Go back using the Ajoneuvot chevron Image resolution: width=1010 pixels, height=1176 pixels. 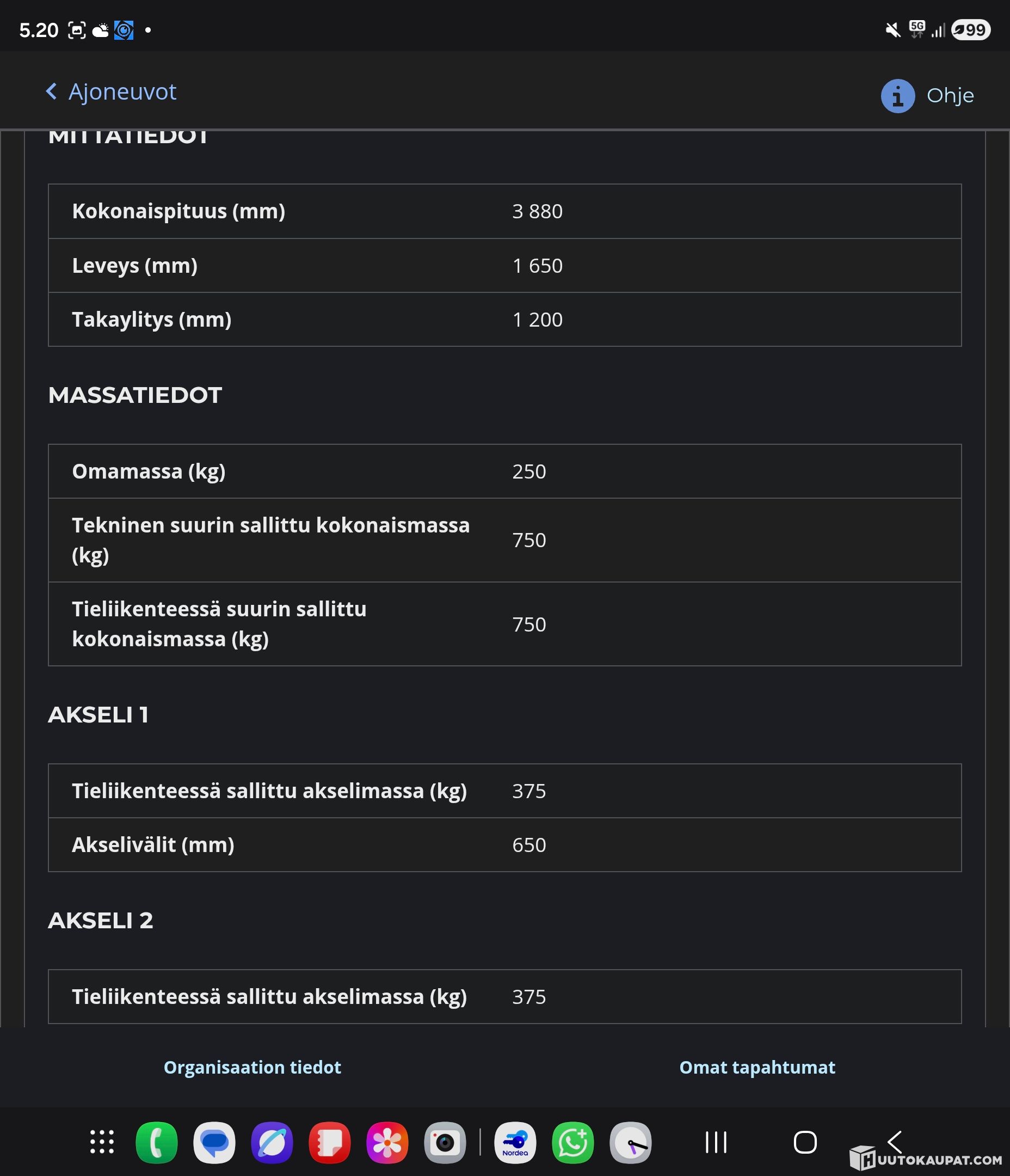point(52,91)
